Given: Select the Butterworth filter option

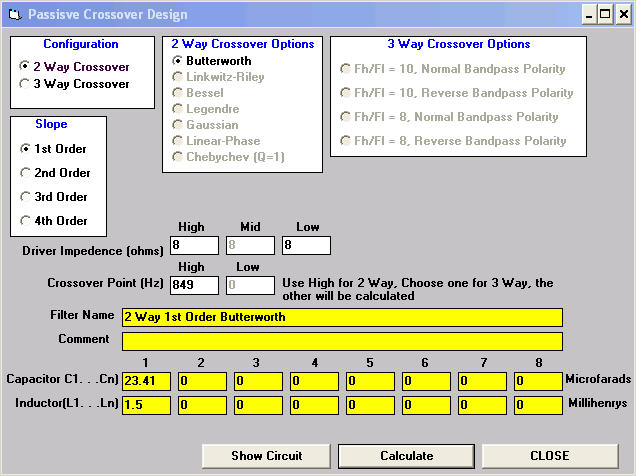Looking at the screenshot, I should pyautogui.click(x=212, y=61).
